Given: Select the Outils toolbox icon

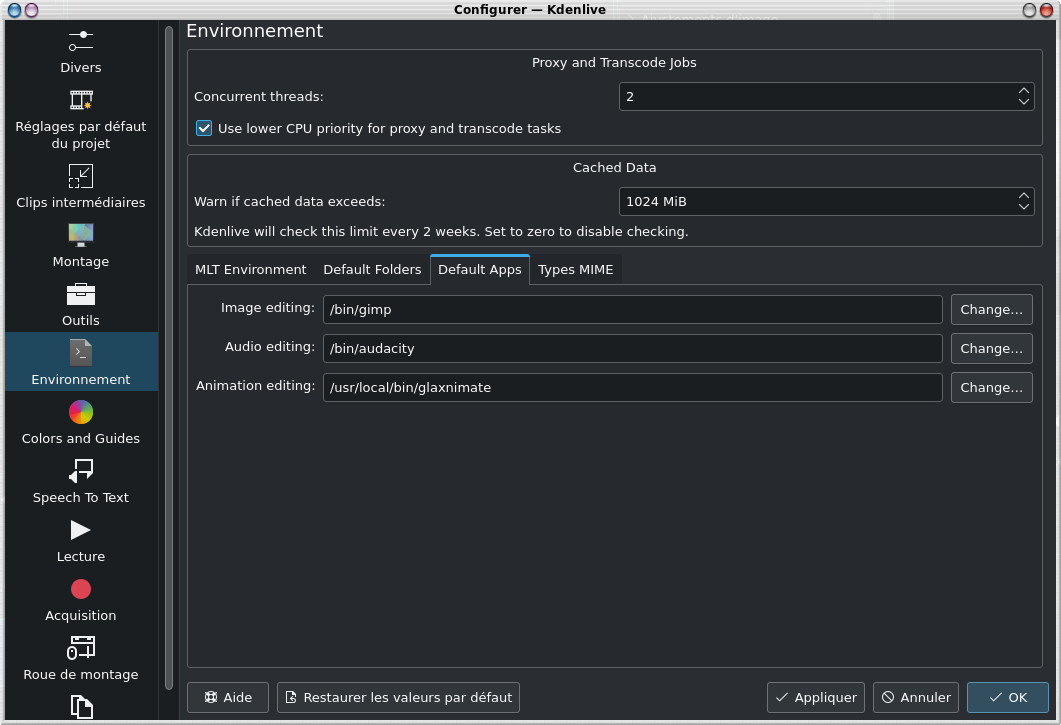Looking at the screenshot, I should (x=81, y=294).
